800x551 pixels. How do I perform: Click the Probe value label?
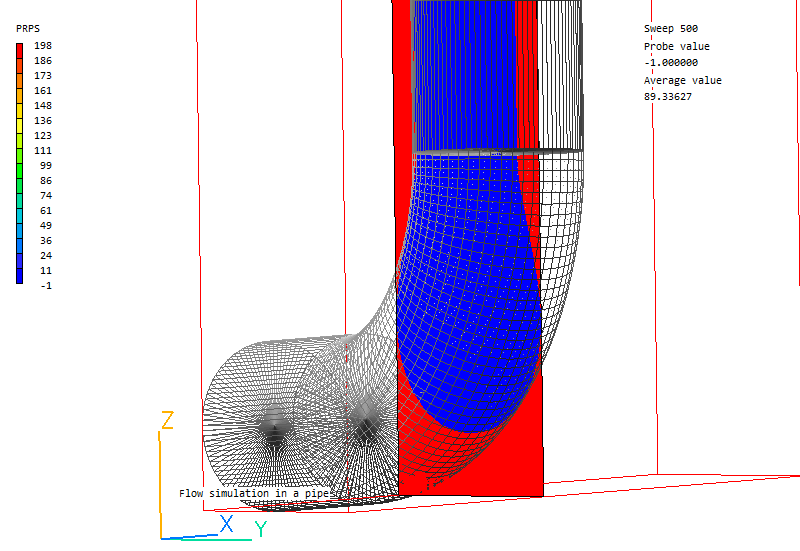point(676,46)
